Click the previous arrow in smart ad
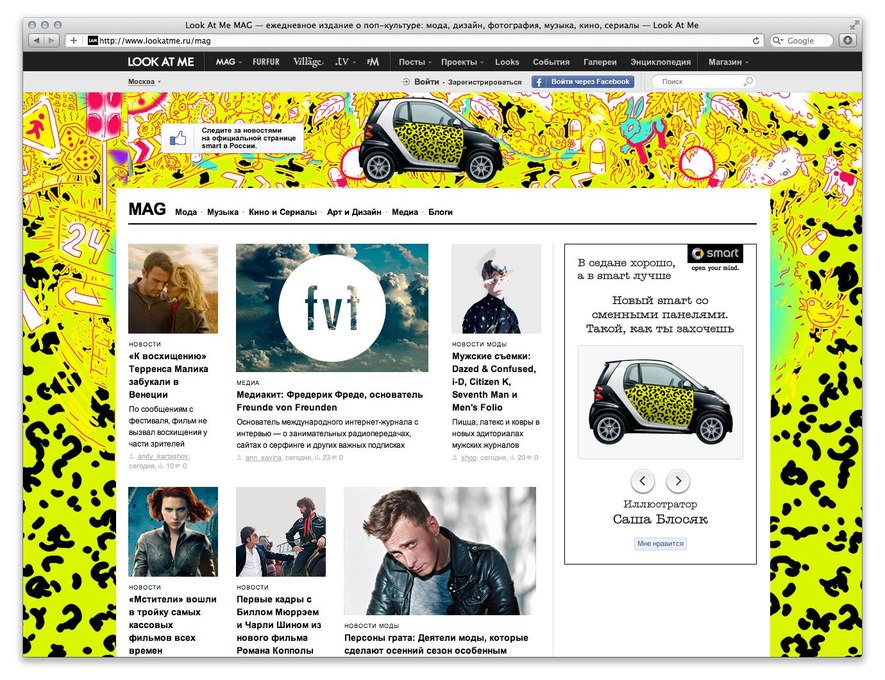This screenshot has height=680, width=885. [643, 480]
